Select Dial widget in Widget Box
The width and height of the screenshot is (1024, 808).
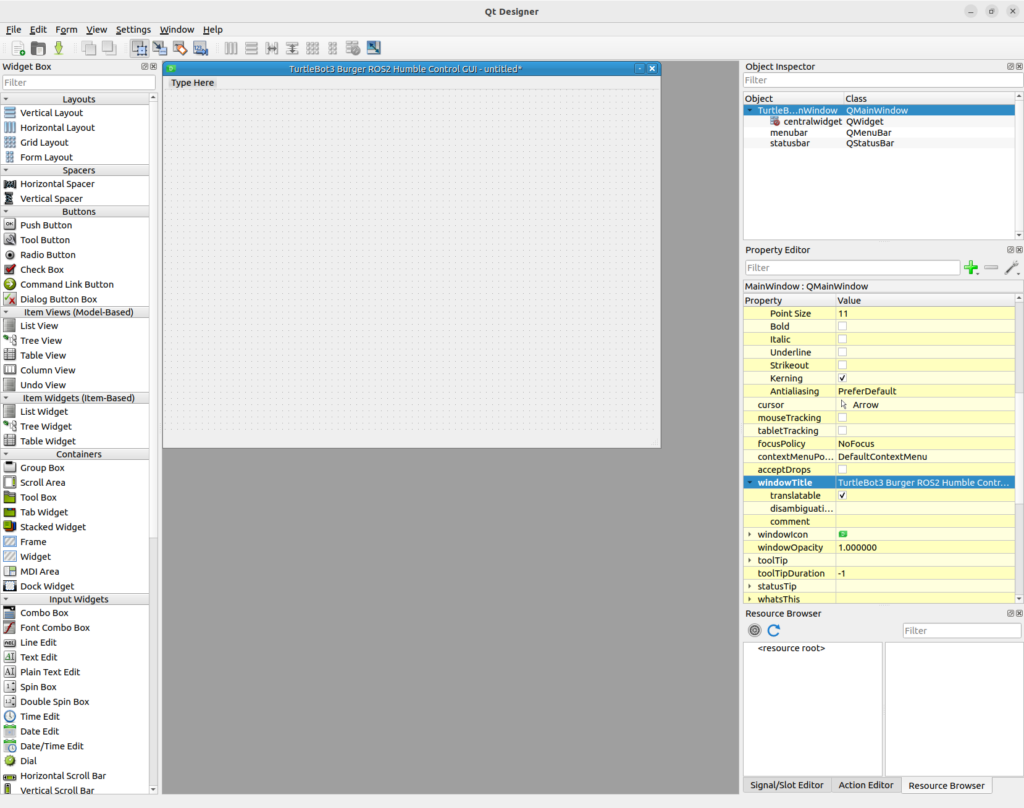pos(28,761)
